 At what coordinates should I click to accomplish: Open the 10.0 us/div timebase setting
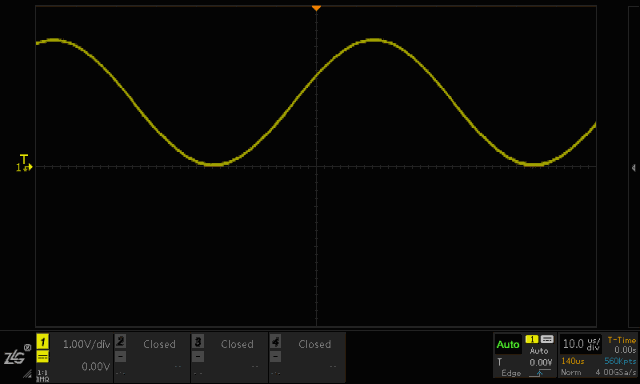pyautogui.click(x=581, y=344)
